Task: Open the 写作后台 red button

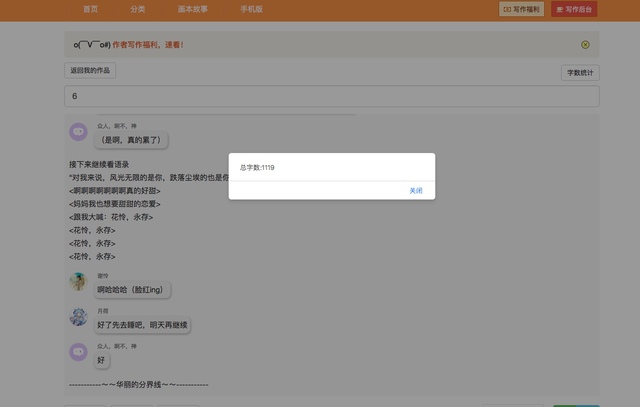Action: 573,9
